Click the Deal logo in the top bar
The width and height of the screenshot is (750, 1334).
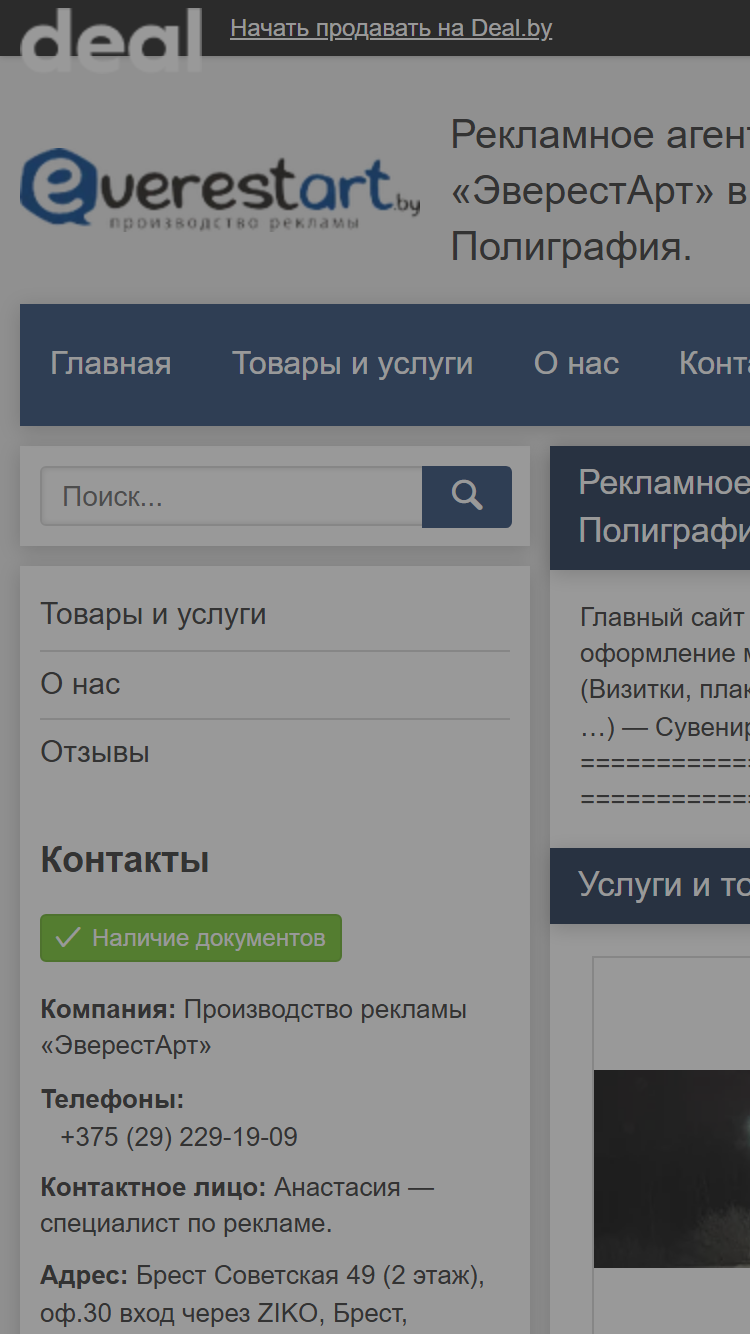pyautogui.click(x=111, y=39)
